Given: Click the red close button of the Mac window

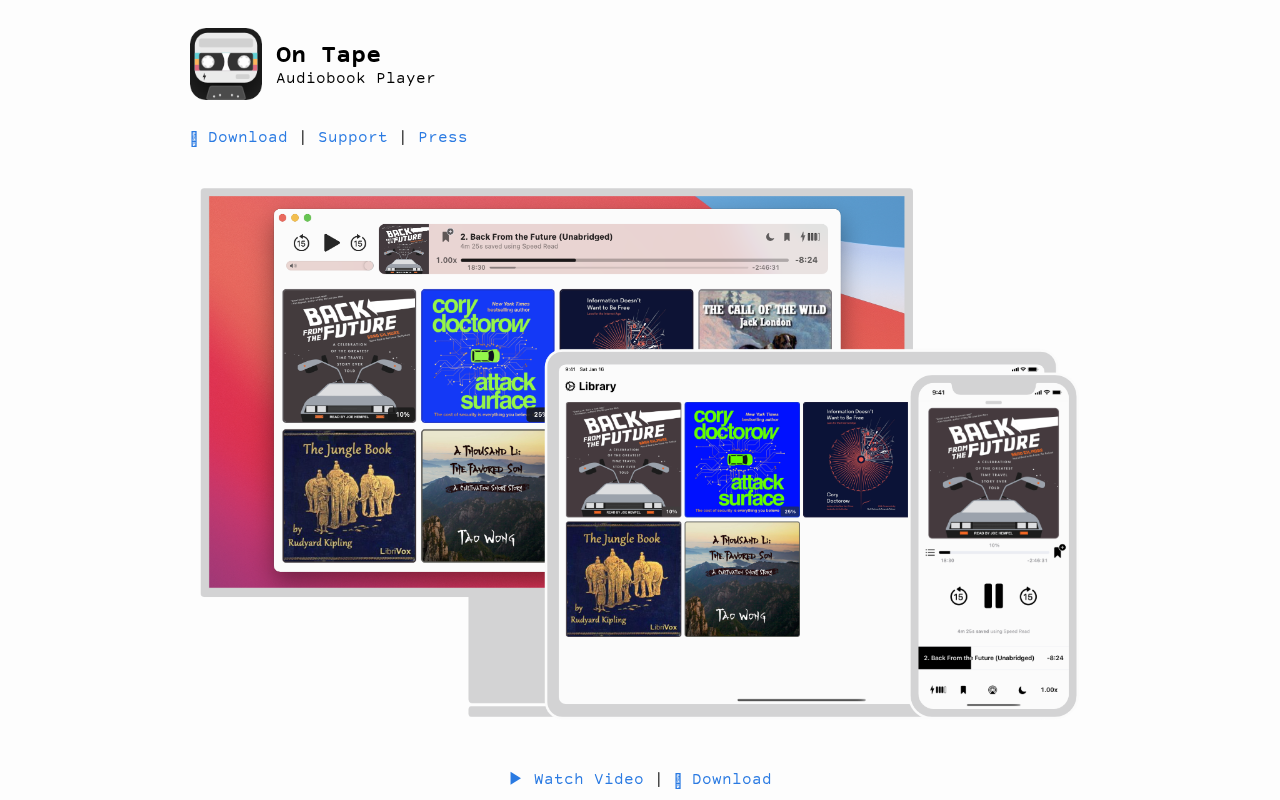Looking at the screenshot, I should (x=282, y=217).
